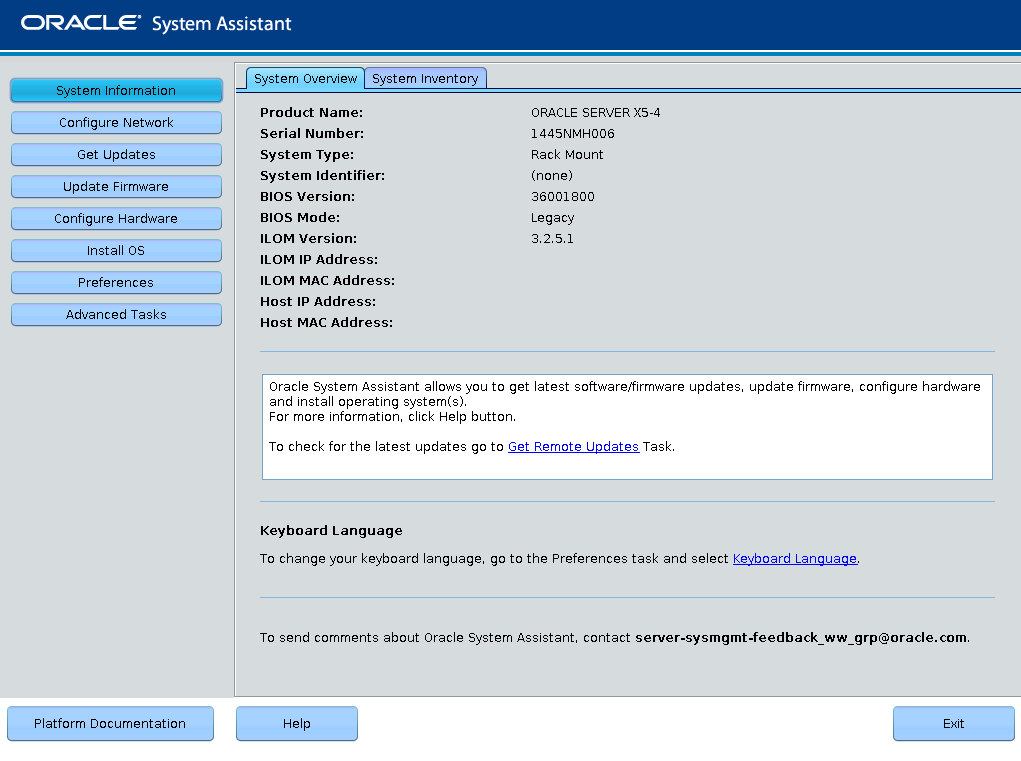Open the Keyboard Language link
The image size is (1021, 761).
coord(794,559)
